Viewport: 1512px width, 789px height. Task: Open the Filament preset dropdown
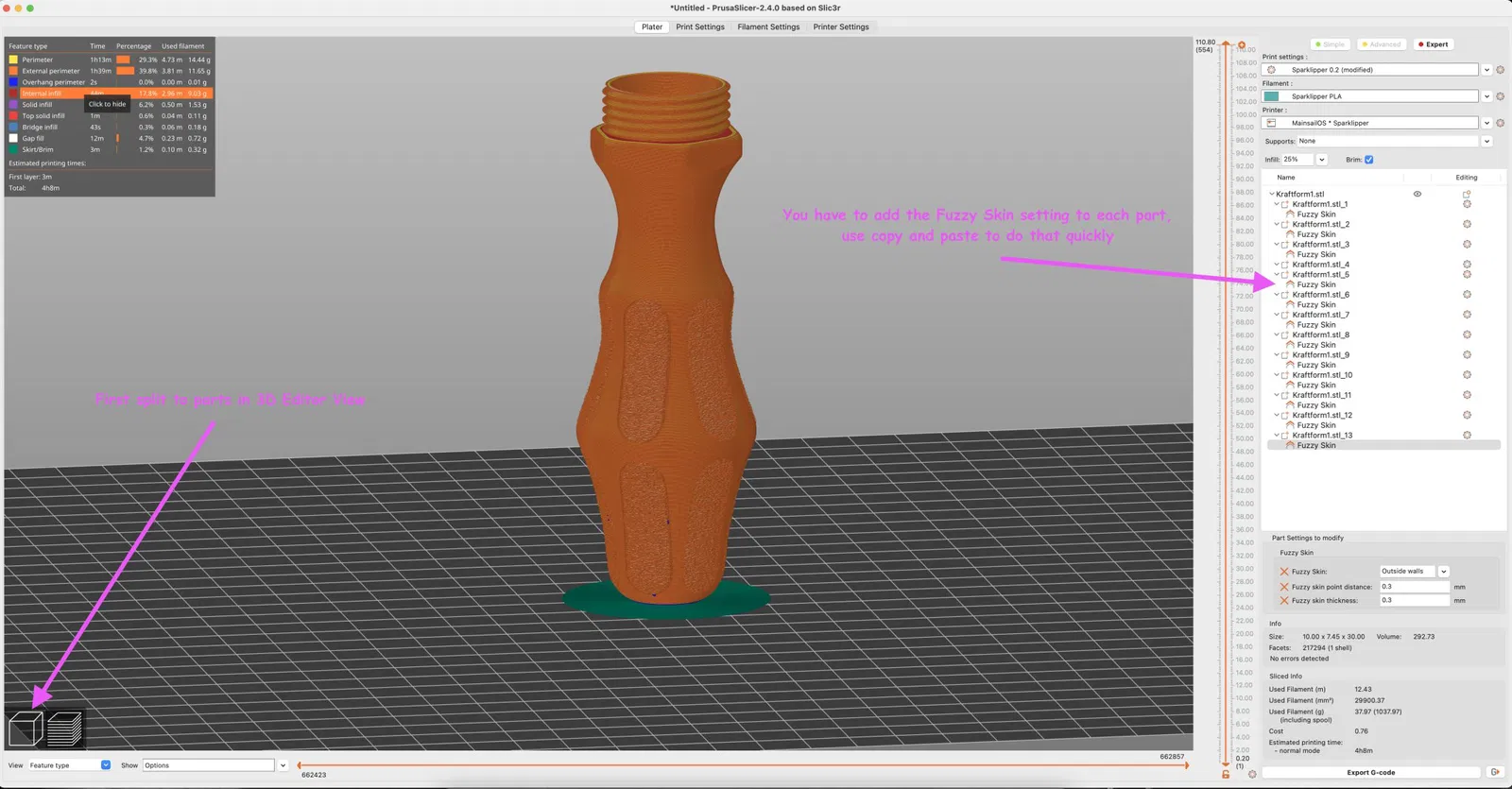[1486, 96]
